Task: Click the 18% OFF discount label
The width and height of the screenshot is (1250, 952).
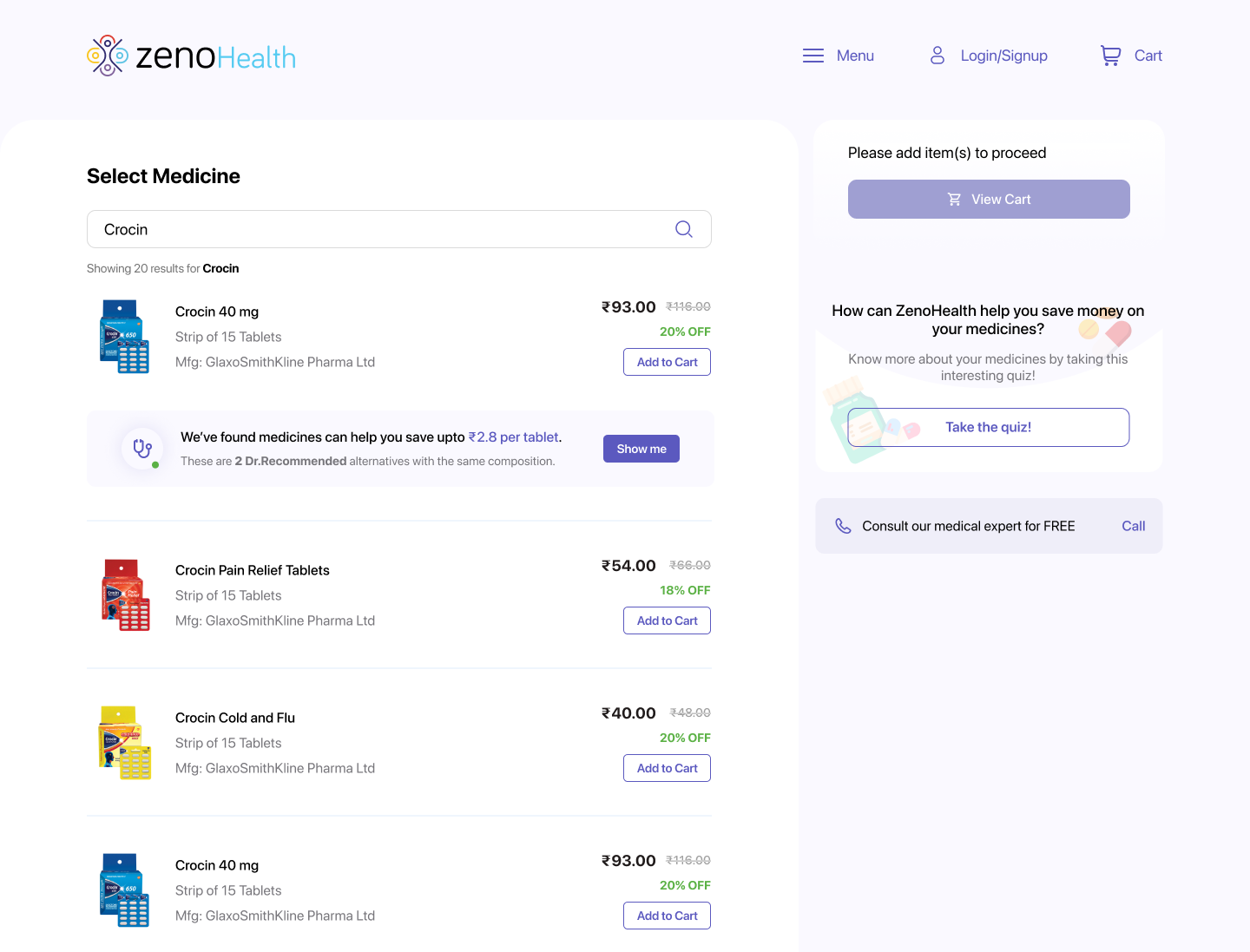Action: coord(685,590)
